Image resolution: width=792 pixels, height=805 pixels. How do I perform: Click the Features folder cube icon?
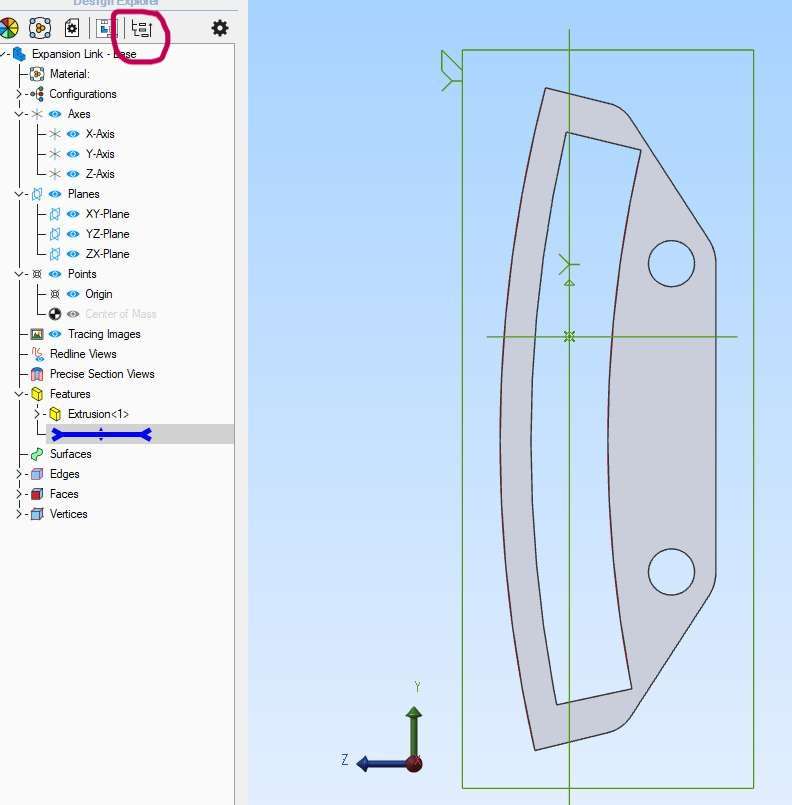[37, 394]
